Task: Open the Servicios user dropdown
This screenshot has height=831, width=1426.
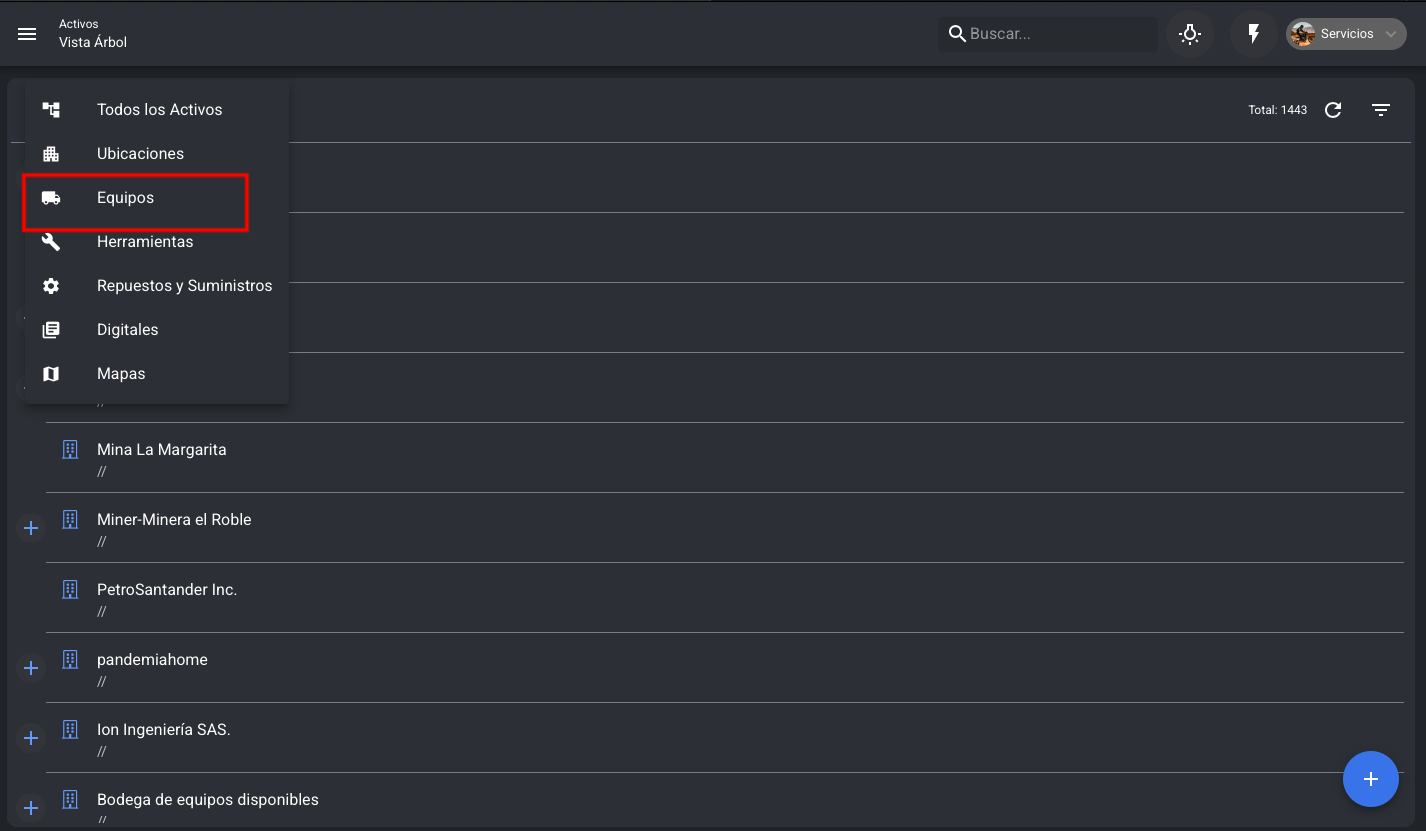Action: (x=1346, y=34)
